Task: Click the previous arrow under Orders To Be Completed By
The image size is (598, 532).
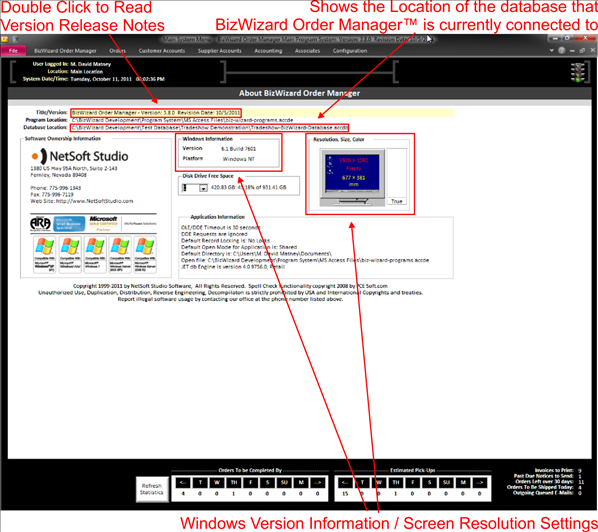Action: (183, 482)
